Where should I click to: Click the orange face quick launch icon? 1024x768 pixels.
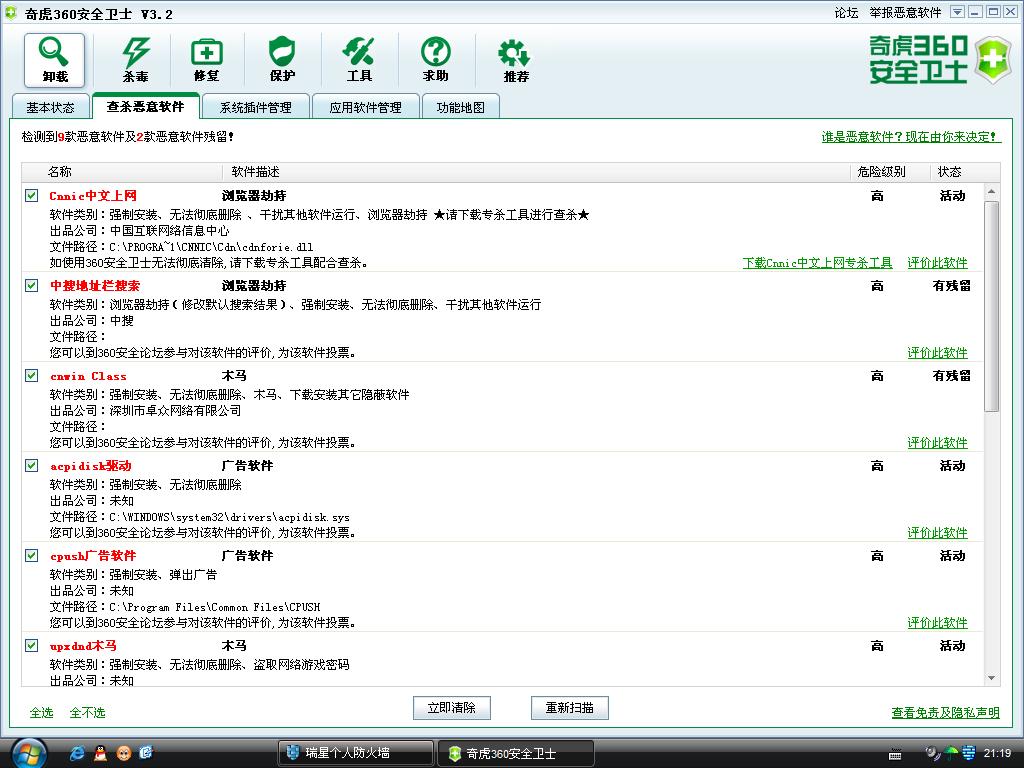point(123,753)
